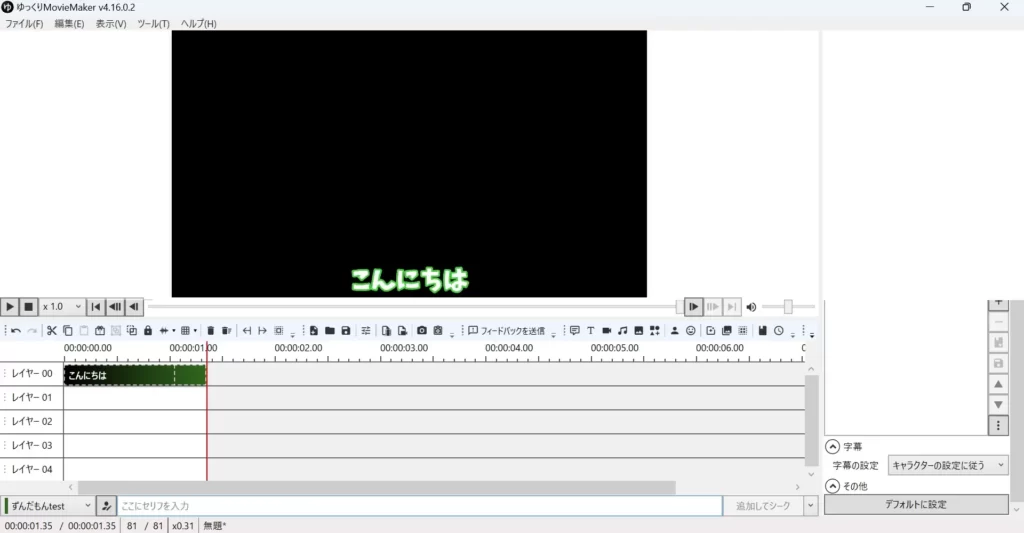Click the レイヤー 04 layer header
1024x533 pixels.
(31, 469)
